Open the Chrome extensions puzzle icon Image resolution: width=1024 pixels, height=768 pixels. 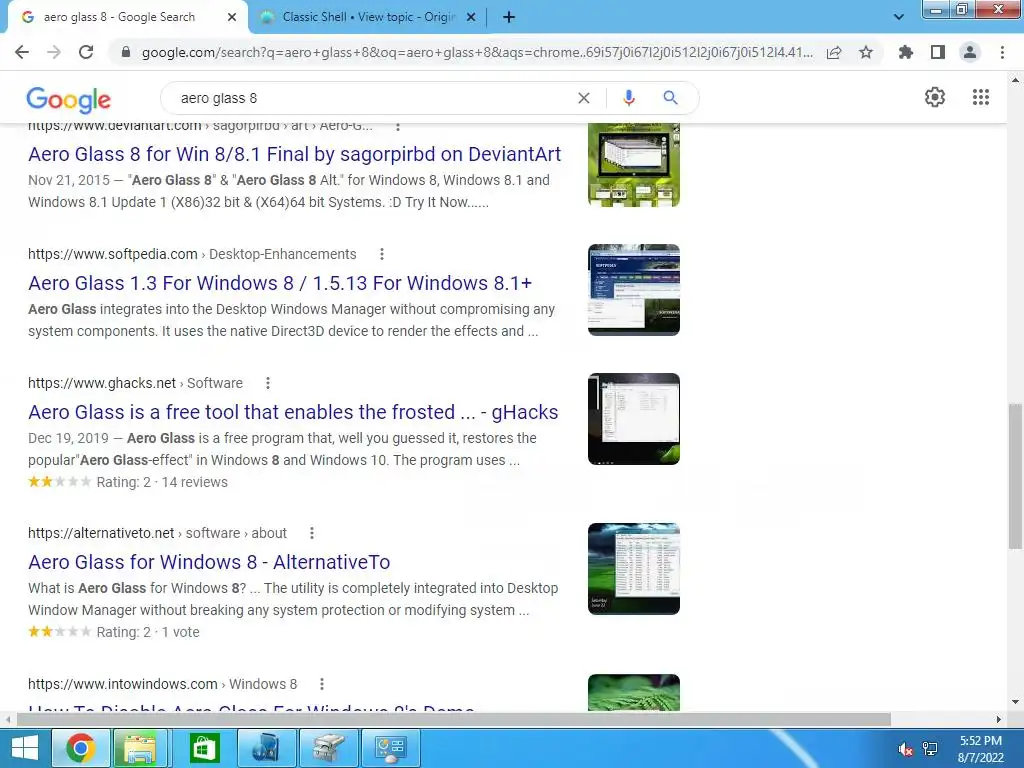pyautogui.click(x=905, y=52)
